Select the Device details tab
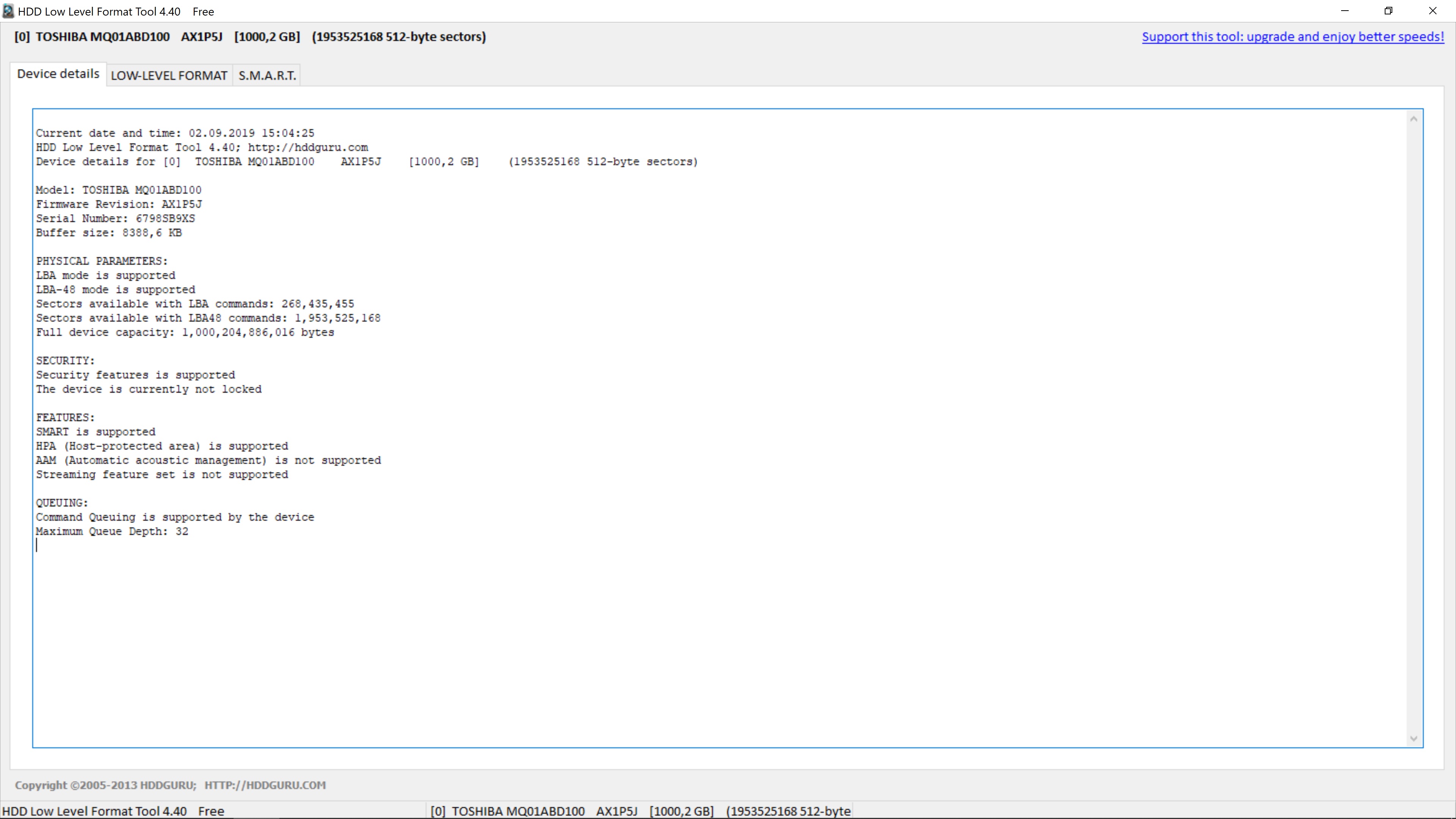This screenshot has width=1456, height=819. 58,74
